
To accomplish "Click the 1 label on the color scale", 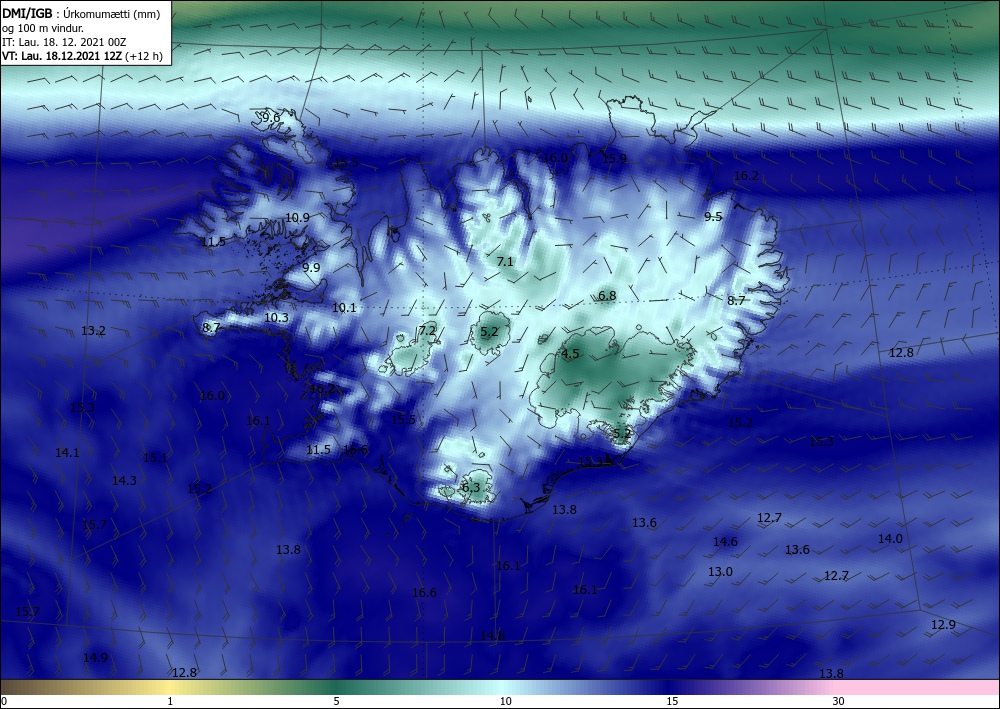I will pos(170,702).
